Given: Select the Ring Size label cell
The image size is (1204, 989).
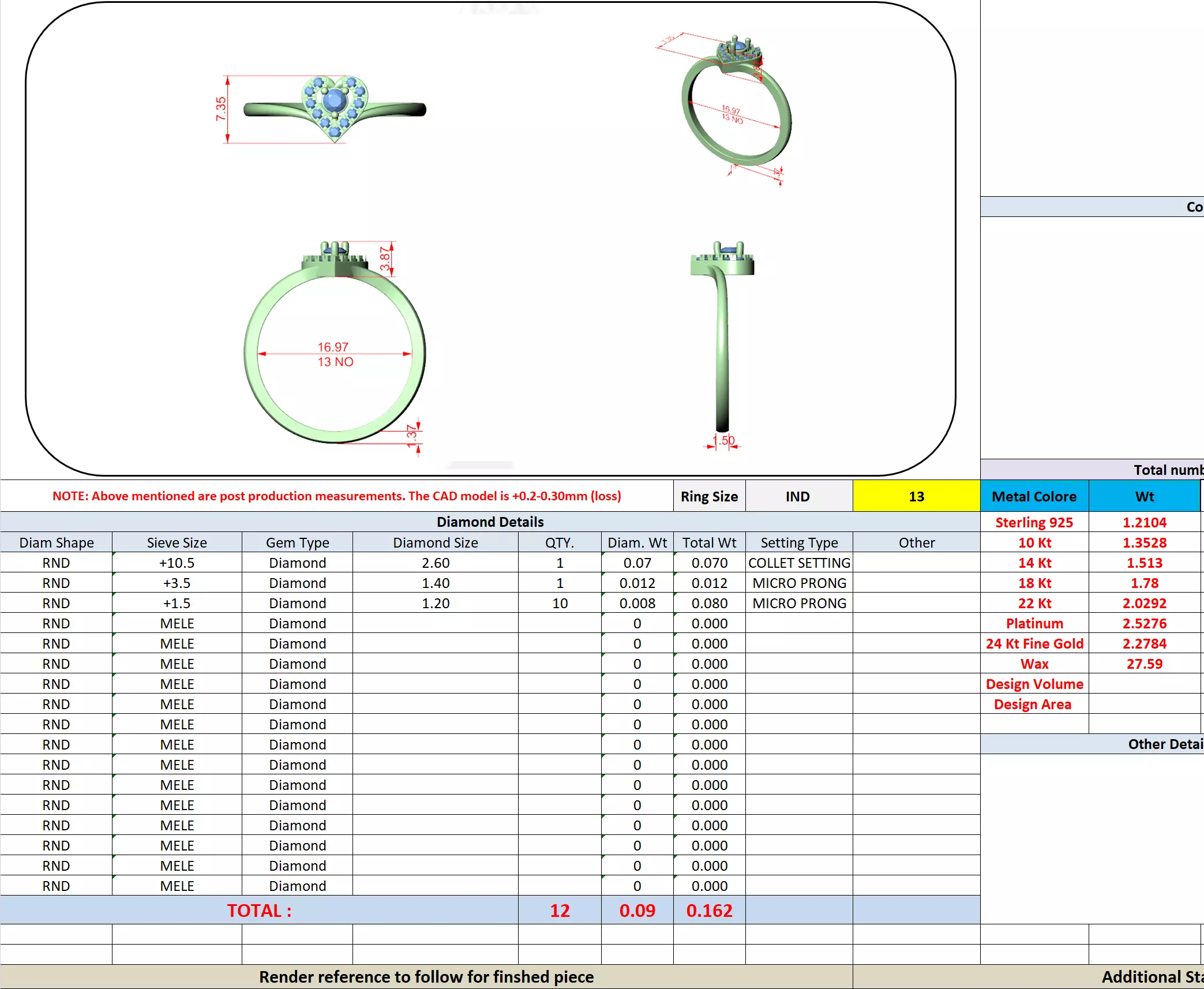Looking at the screenshot, I should point(709,496).
